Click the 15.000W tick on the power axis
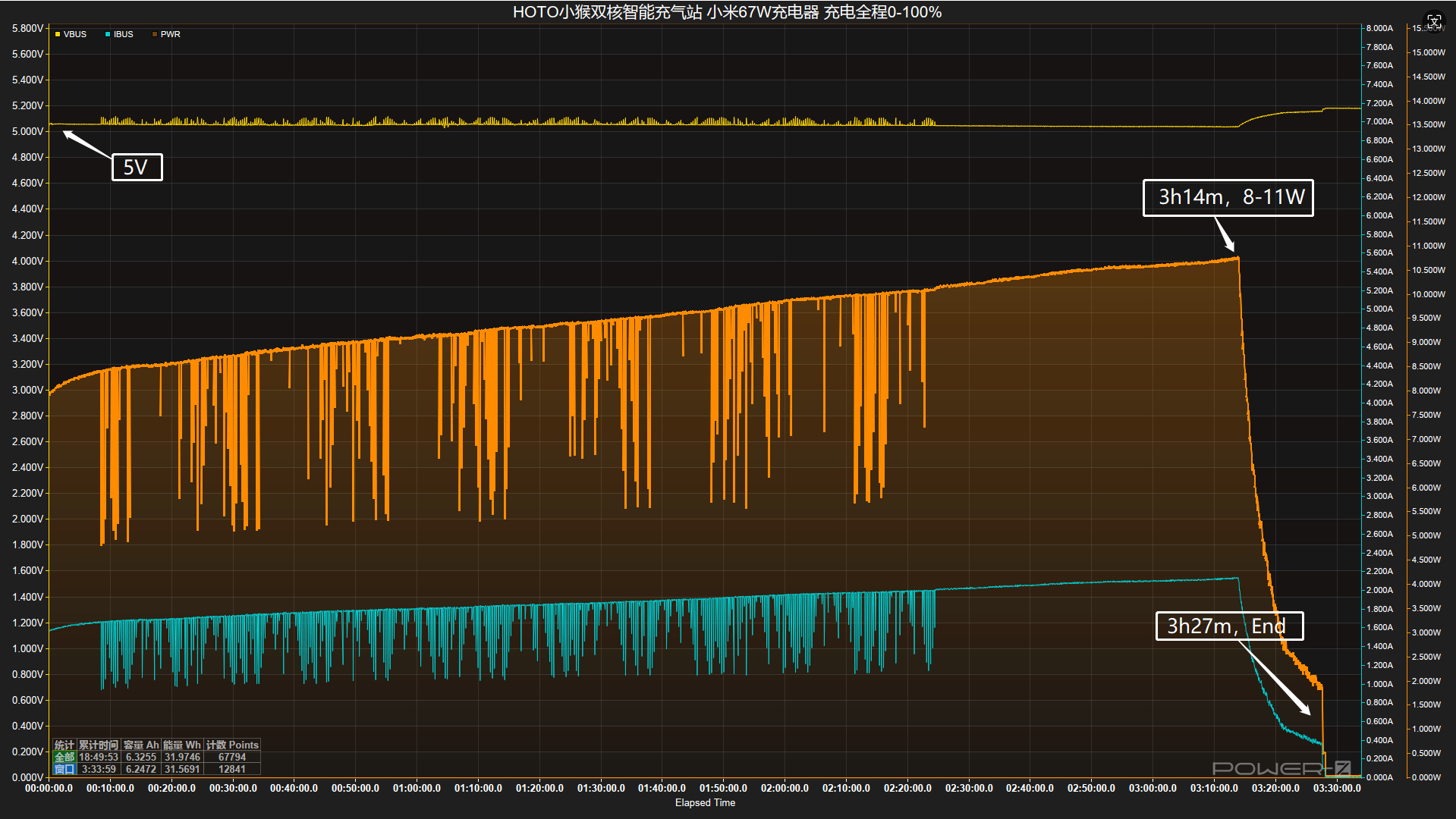The height and width of the screenshot is (819, 1456). pos(1429,52)
